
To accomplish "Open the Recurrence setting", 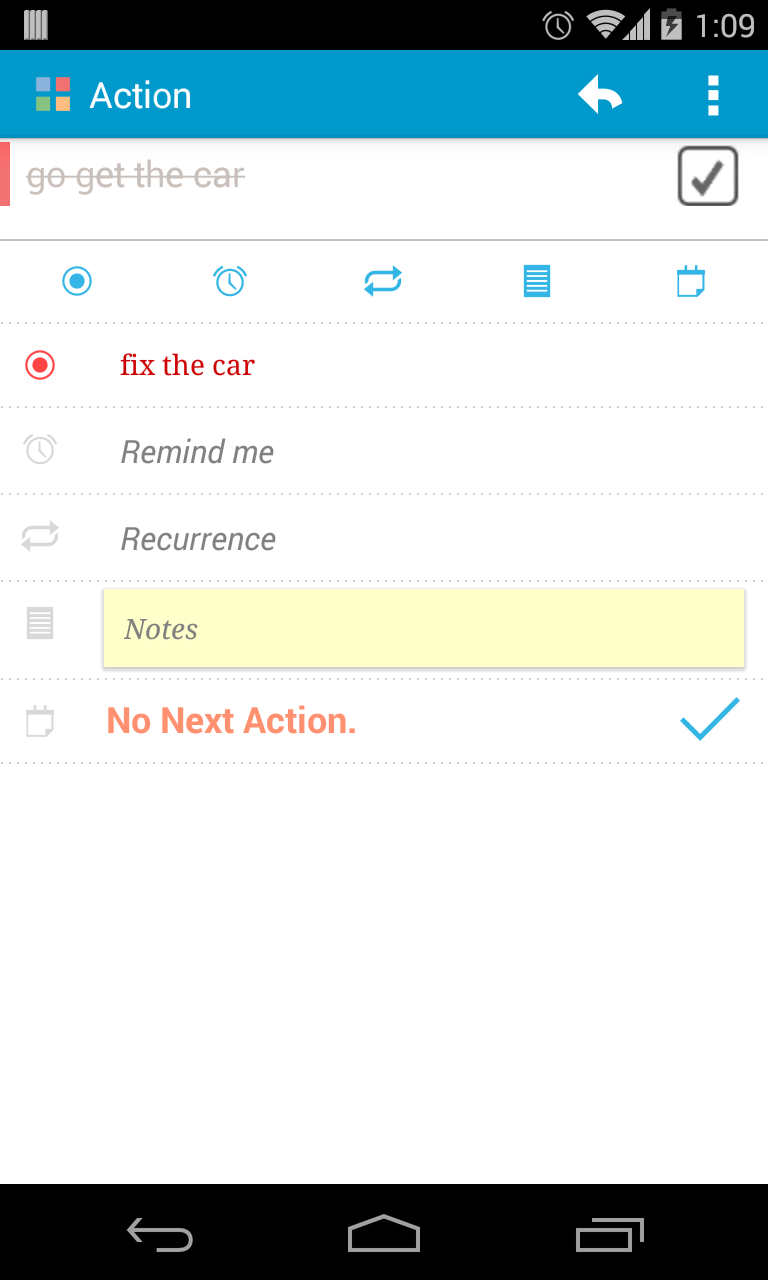I will [x=198, y=539].
